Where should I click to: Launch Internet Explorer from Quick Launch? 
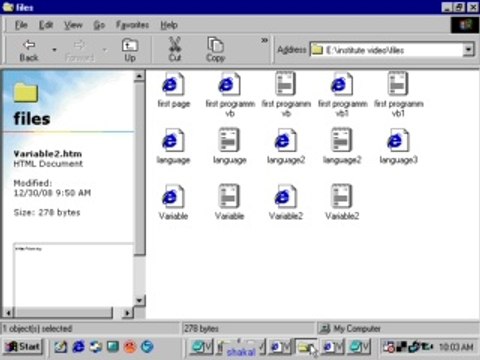tap(79, 347)
